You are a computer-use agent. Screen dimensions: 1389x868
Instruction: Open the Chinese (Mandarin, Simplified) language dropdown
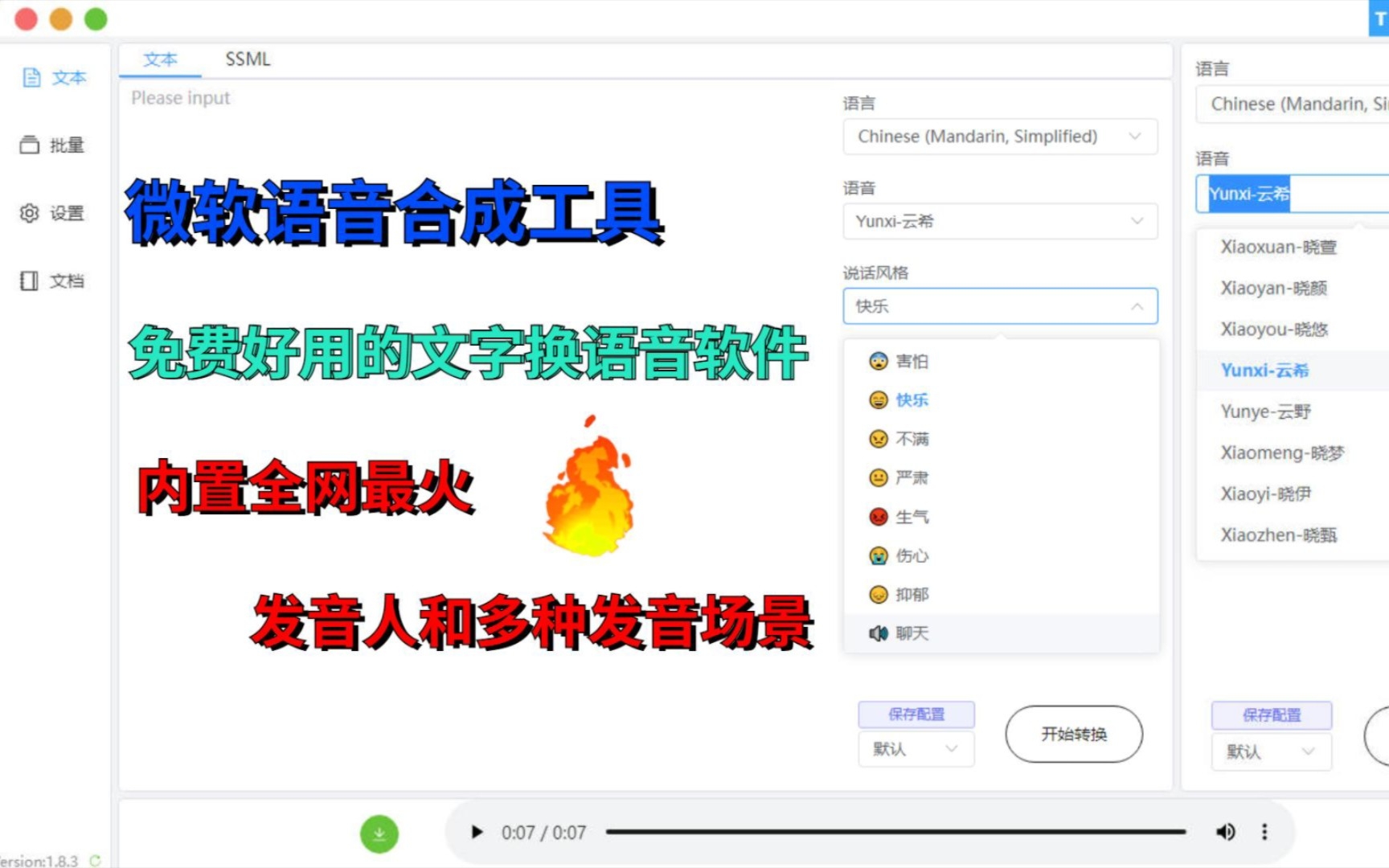tap(1000, 137)
